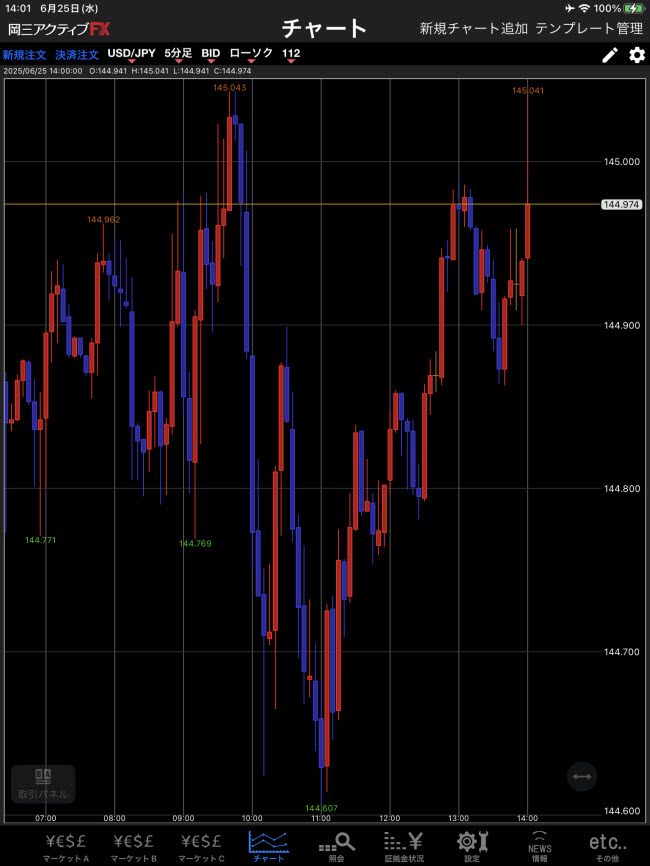The image size is (650, 866).
Task: Click the 144.769 low price label
Action: (x=195, y=543)
